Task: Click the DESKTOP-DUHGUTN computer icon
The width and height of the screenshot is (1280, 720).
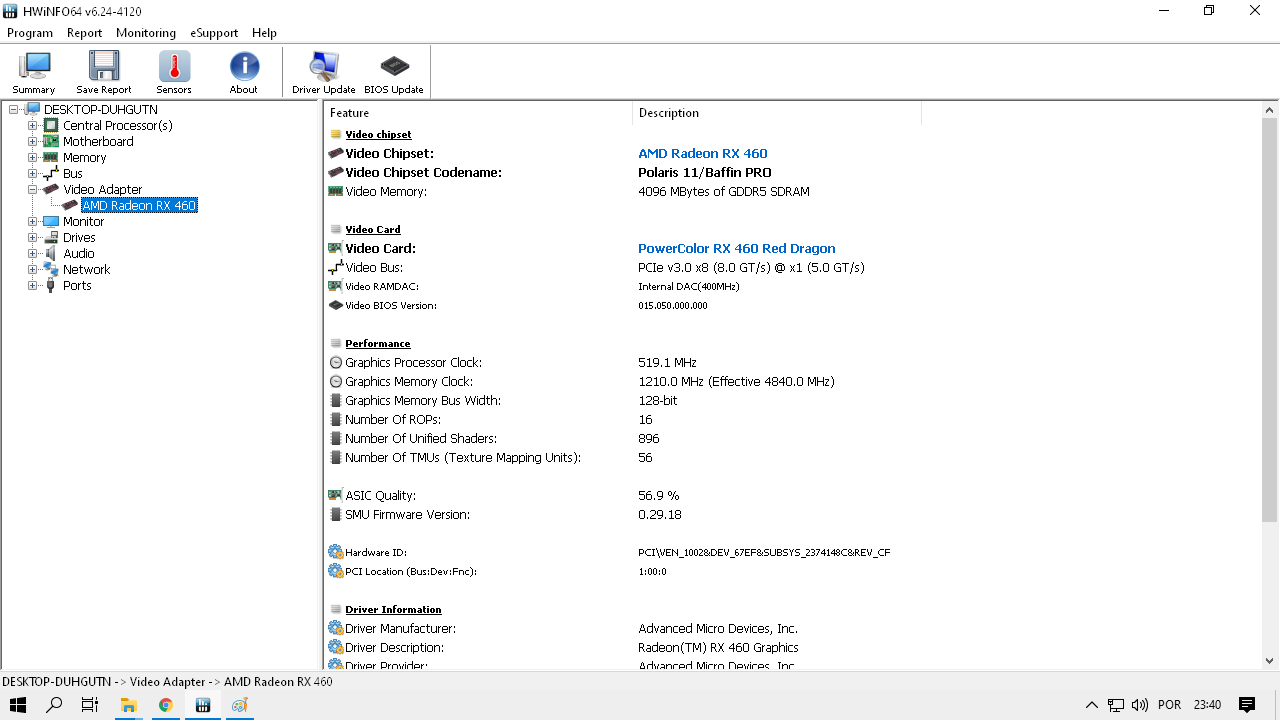Action: click(32, 110)
